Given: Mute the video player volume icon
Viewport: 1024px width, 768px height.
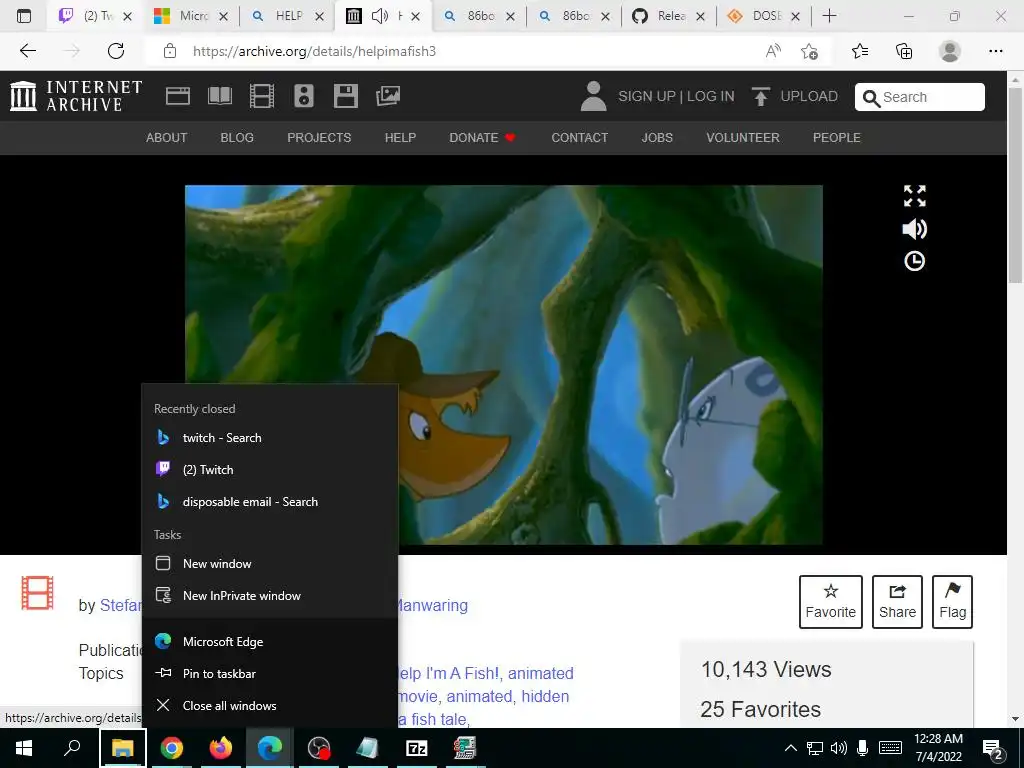Looking at the screenshot, I should (x=914, y=229).
